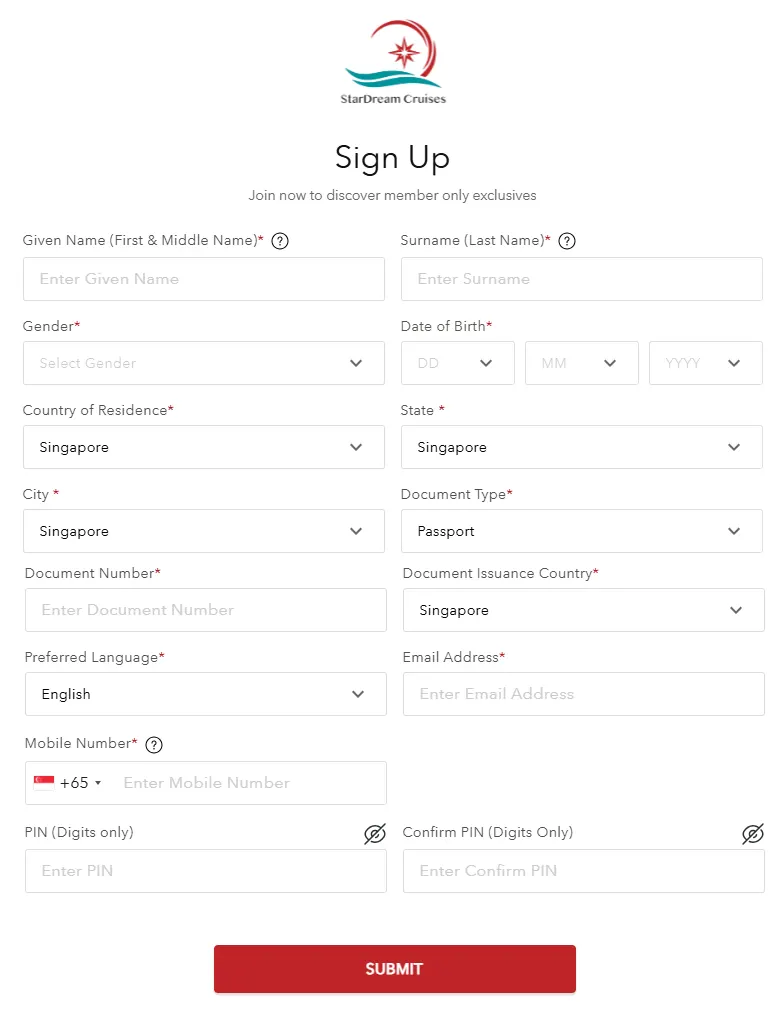The height and width of the screenshot is (1010, 784).
Task: Toggle Confirm PIN visibility eye icon
Action: (x=753, y=834)
